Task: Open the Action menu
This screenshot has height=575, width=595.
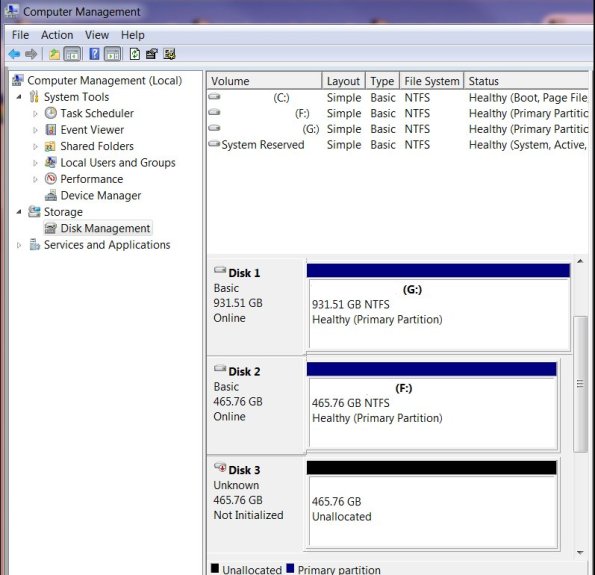Action: (x=57, y=35)
